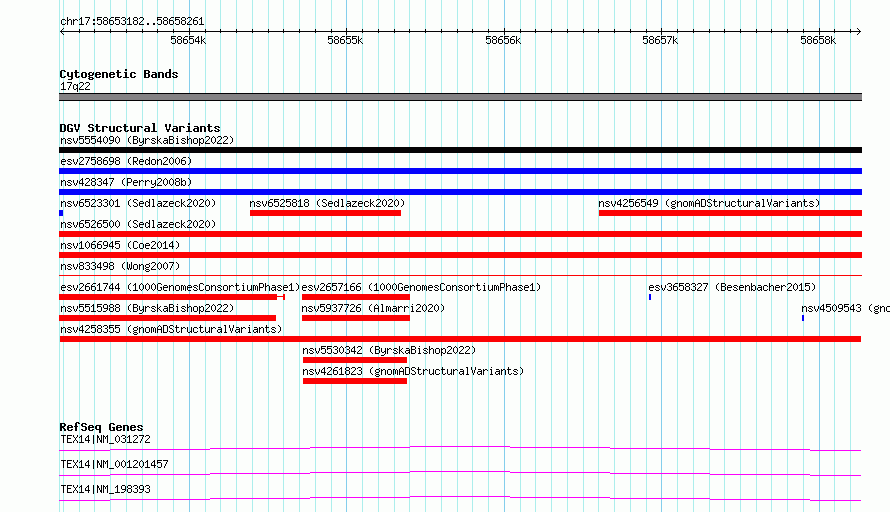
Task: Click the red nsv1066945 variant bar
Action: click(x=460, y=255)
